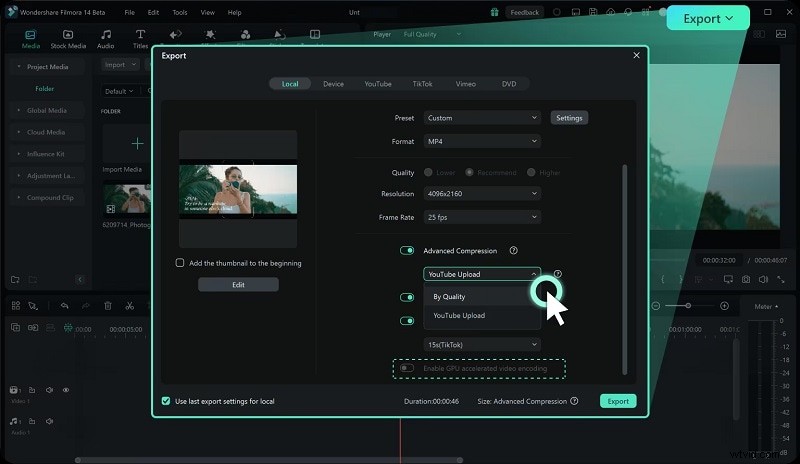Viewport: 800px width, 464px height.
Task: Open the Audio library tab icon
Action: click(105, 39)
